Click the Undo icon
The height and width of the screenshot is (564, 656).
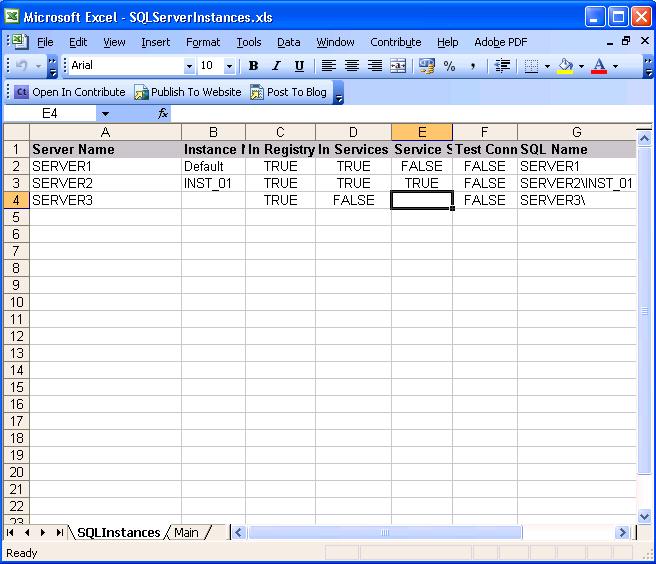point(22,66)
